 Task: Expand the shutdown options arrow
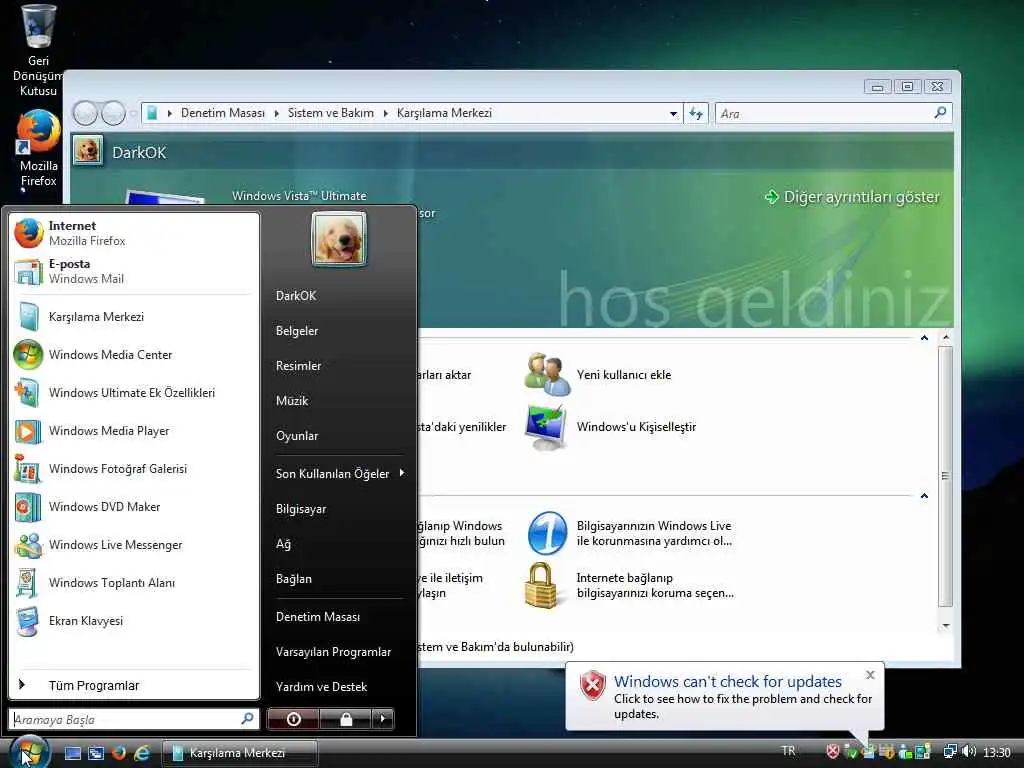[383, 719]
